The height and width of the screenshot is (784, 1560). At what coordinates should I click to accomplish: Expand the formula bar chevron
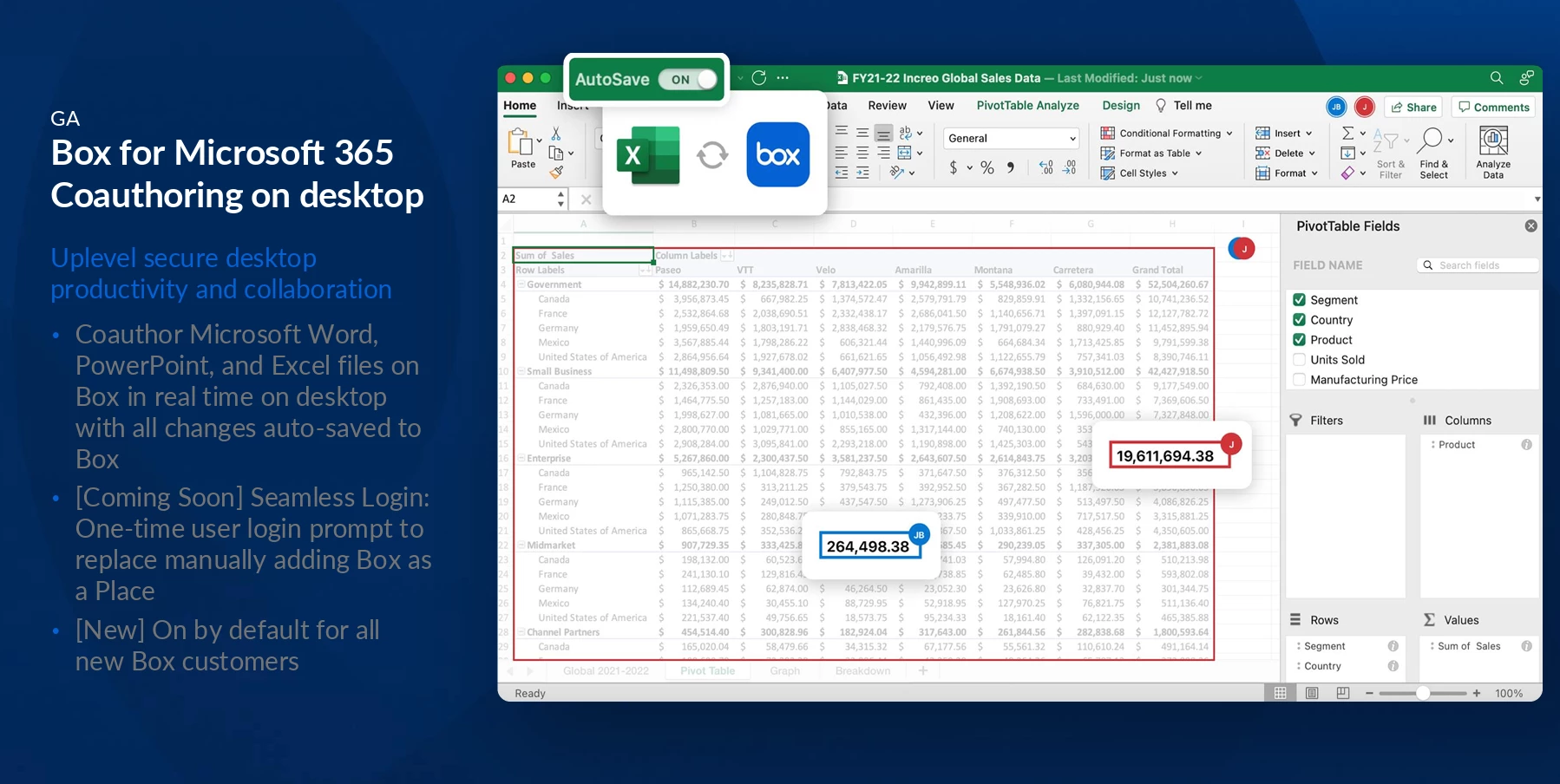1537,199
